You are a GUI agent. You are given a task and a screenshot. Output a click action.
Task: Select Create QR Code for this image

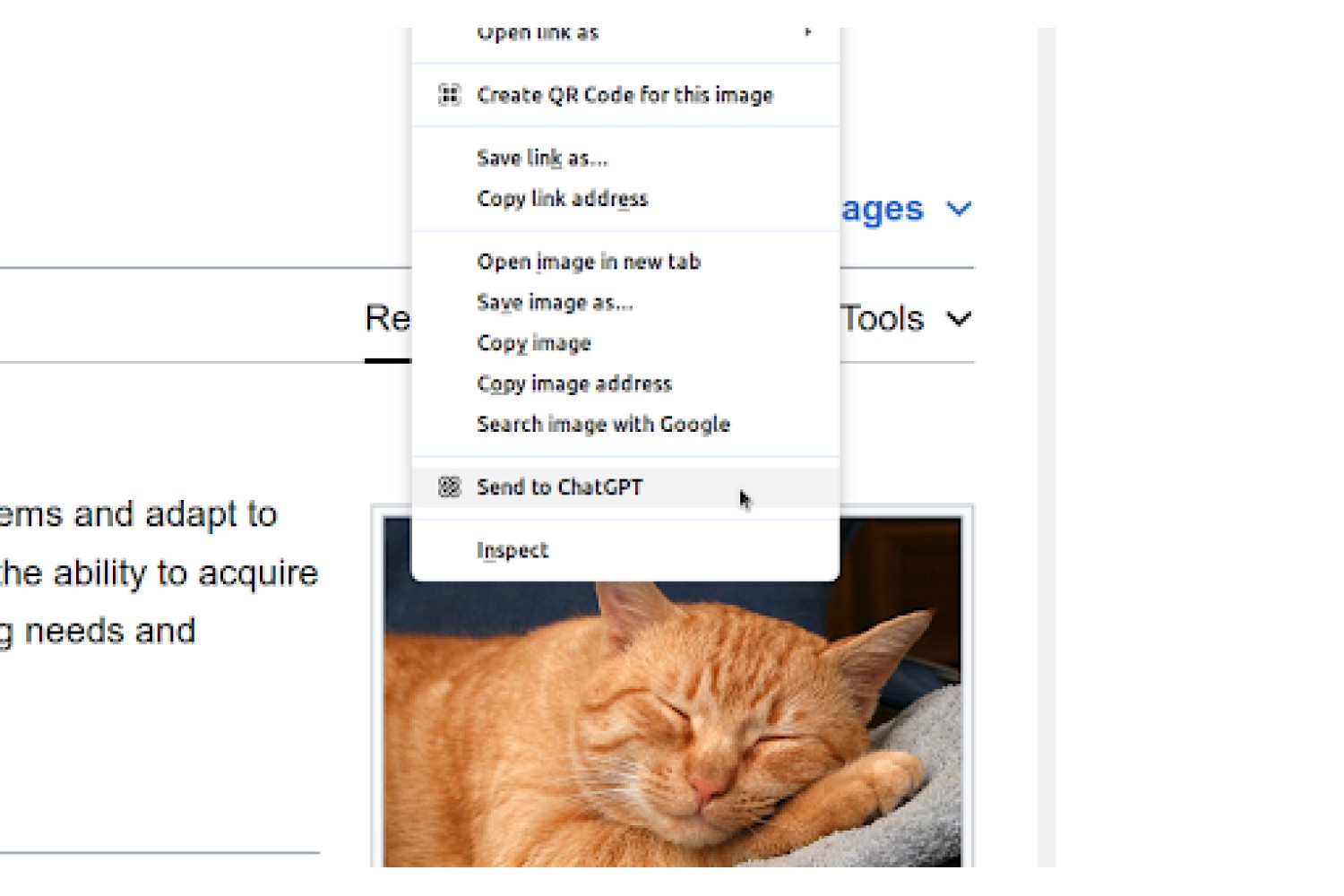pos(625,95)
